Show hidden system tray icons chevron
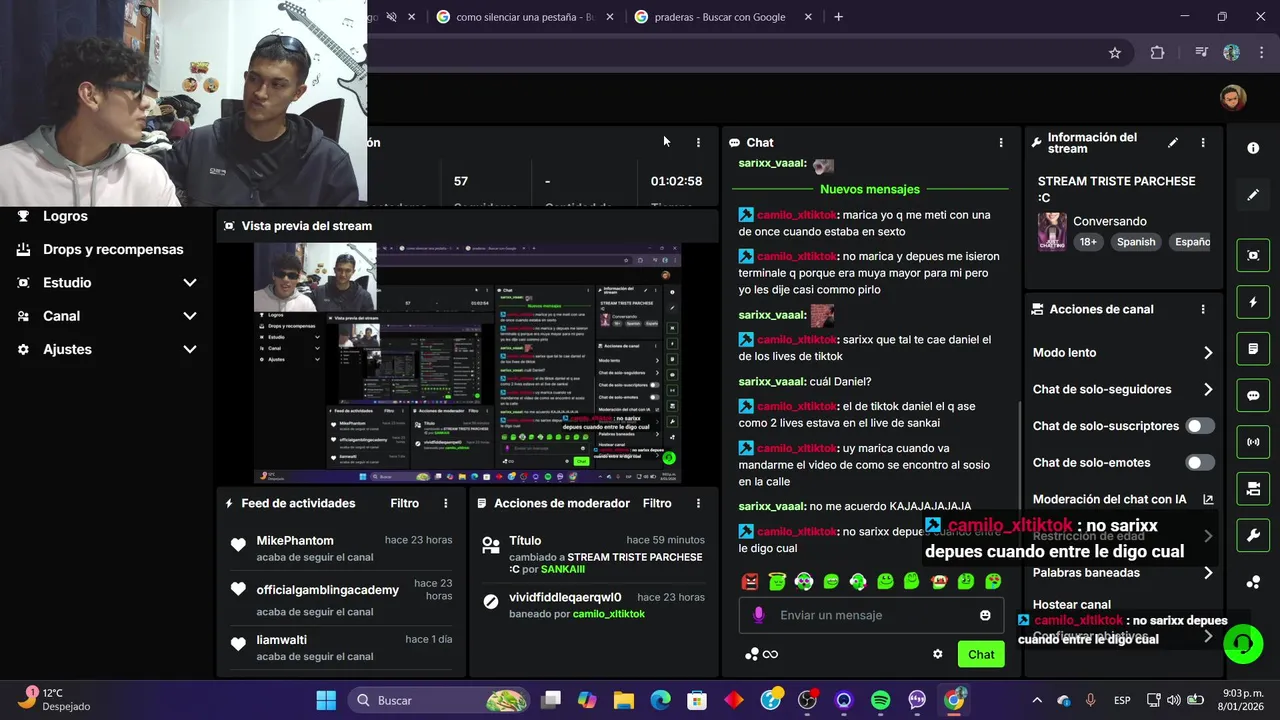The height and width of the screenshot is (720, 1280). click(1037, 700)
